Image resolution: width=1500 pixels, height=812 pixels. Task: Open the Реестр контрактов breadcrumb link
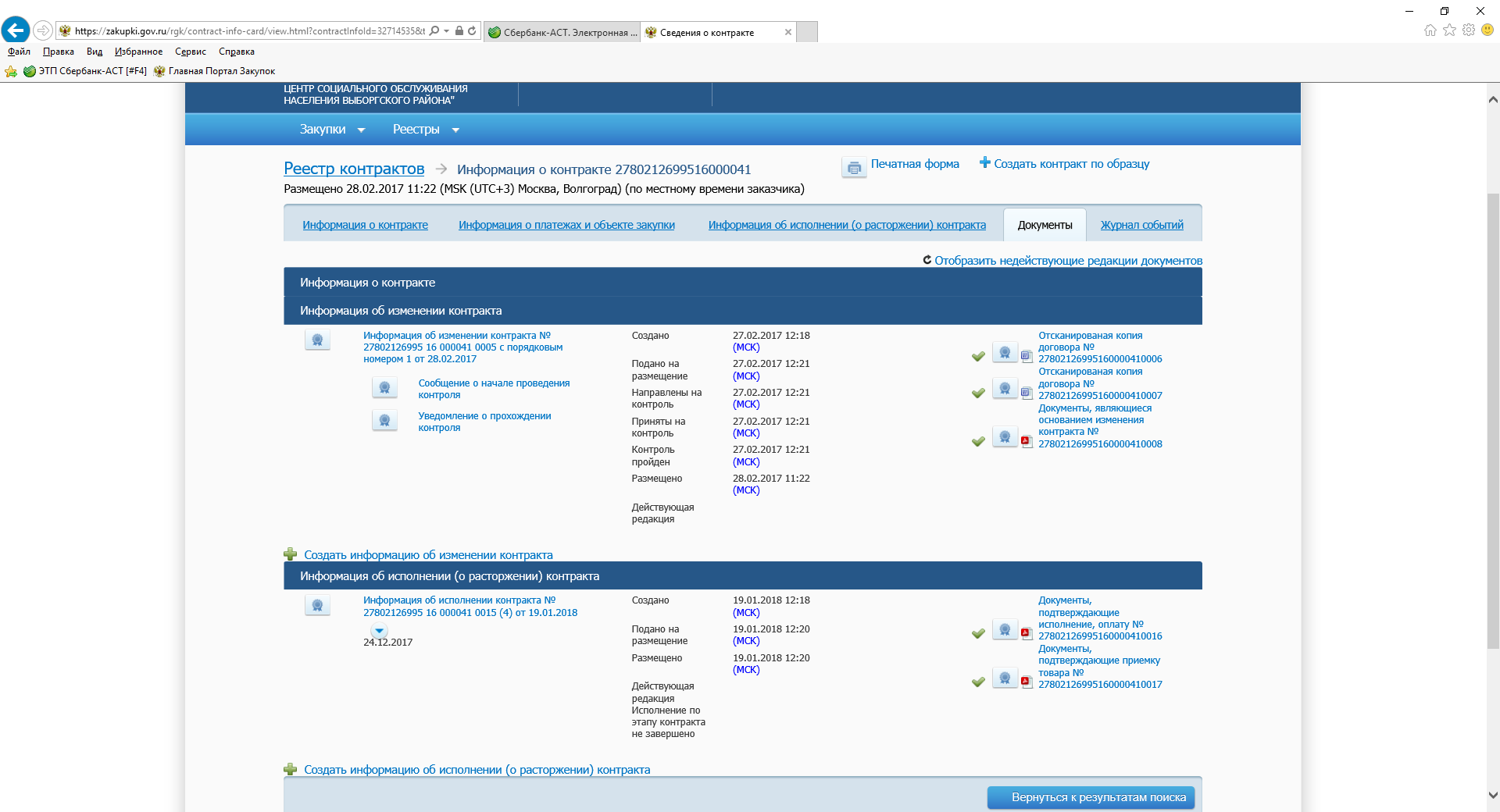coord(354,169)
